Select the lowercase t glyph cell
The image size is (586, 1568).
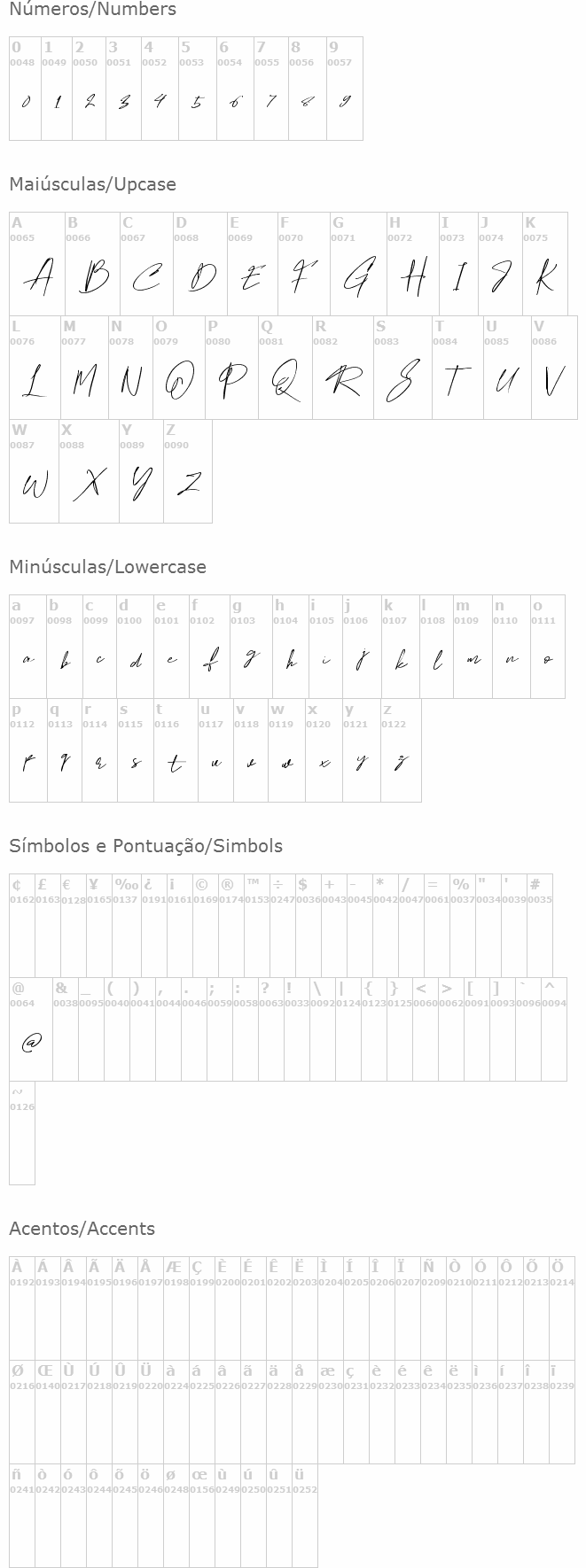[176, 750]
